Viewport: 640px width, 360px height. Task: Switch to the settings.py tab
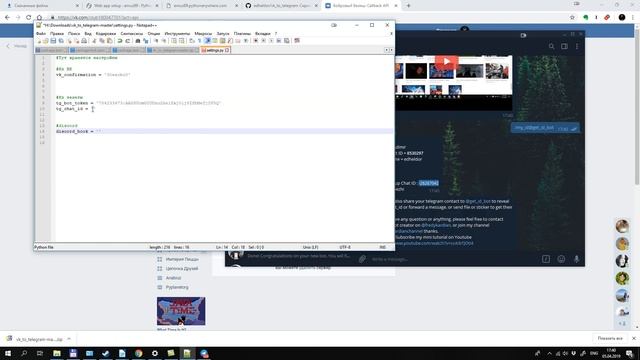[215, 50]
